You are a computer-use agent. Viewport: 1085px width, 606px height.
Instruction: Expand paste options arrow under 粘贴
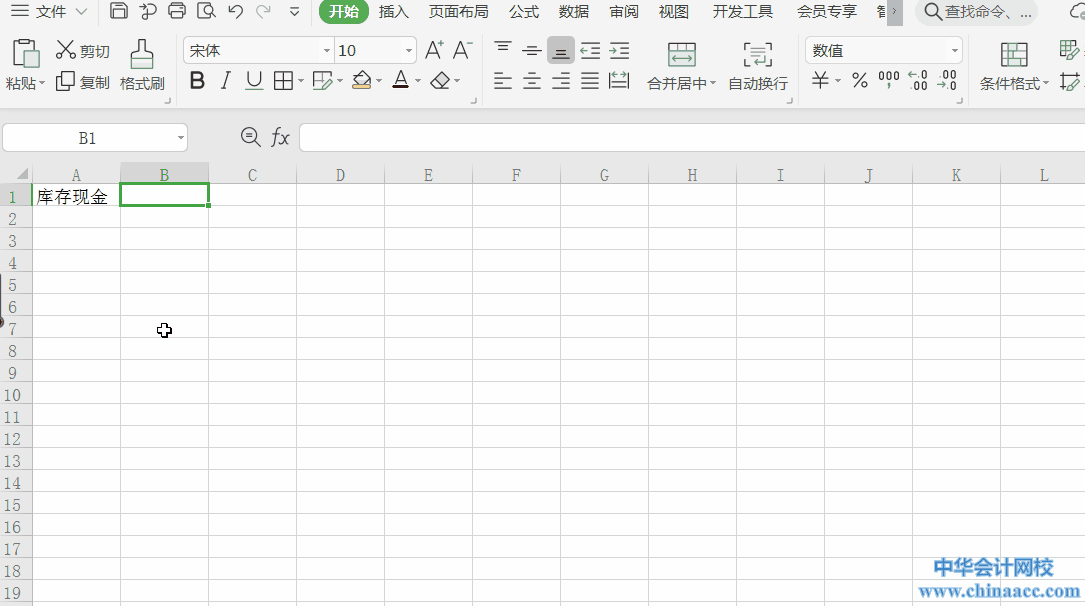[42, 84]
